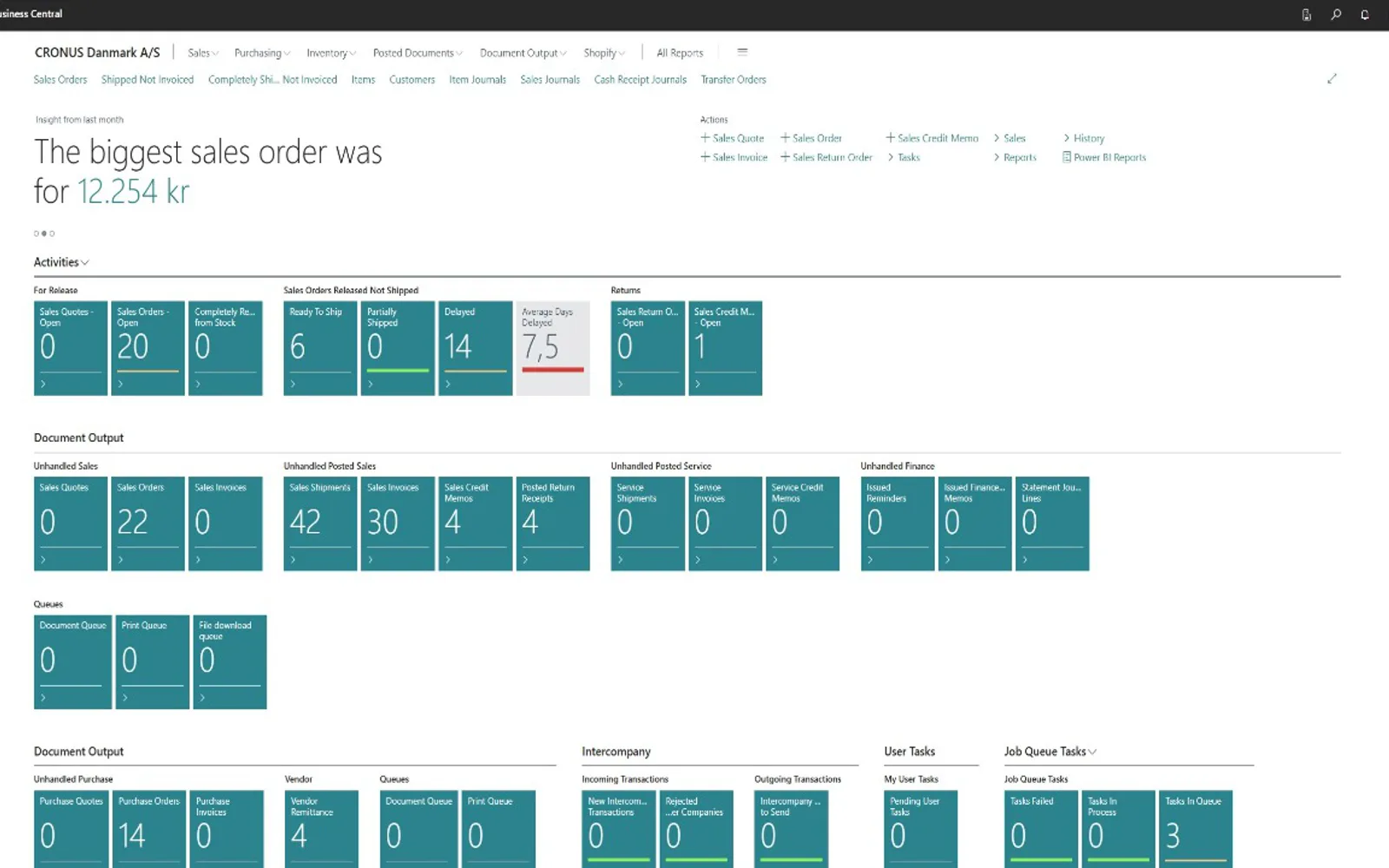Open Transfer Orders link

point(734,80)
